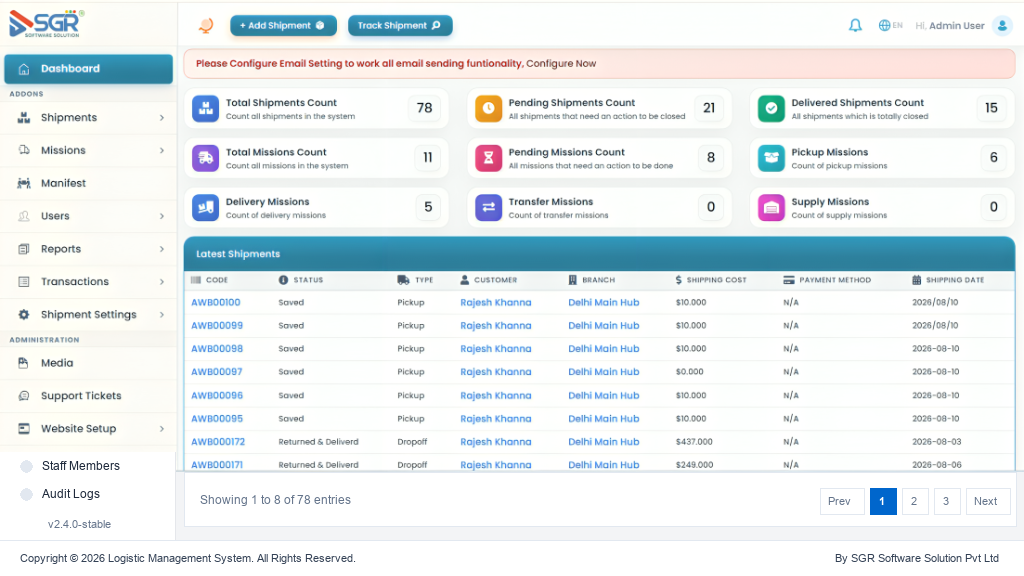Expand the Transactions menu chevron
1024x576 pixels.
161,281
